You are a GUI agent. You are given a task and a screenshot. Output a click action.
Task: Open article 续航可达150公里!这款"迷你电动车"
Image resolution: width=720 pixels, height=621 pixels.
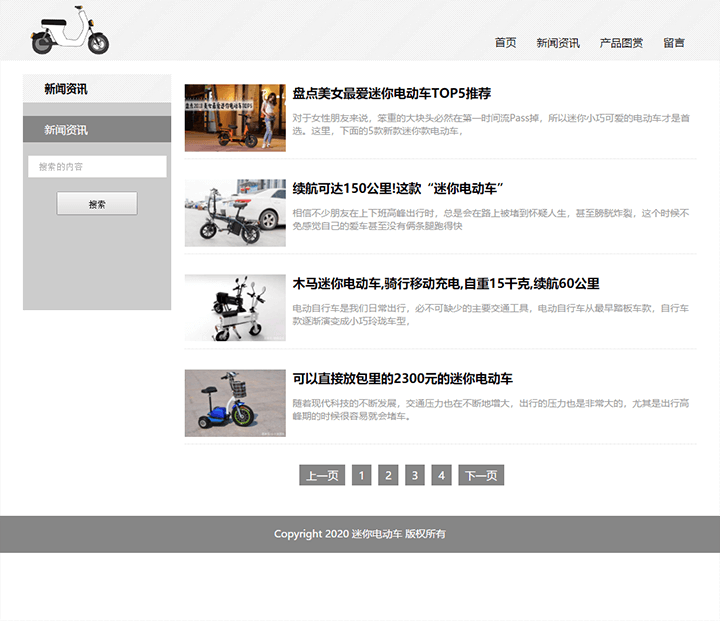[397, 189]
